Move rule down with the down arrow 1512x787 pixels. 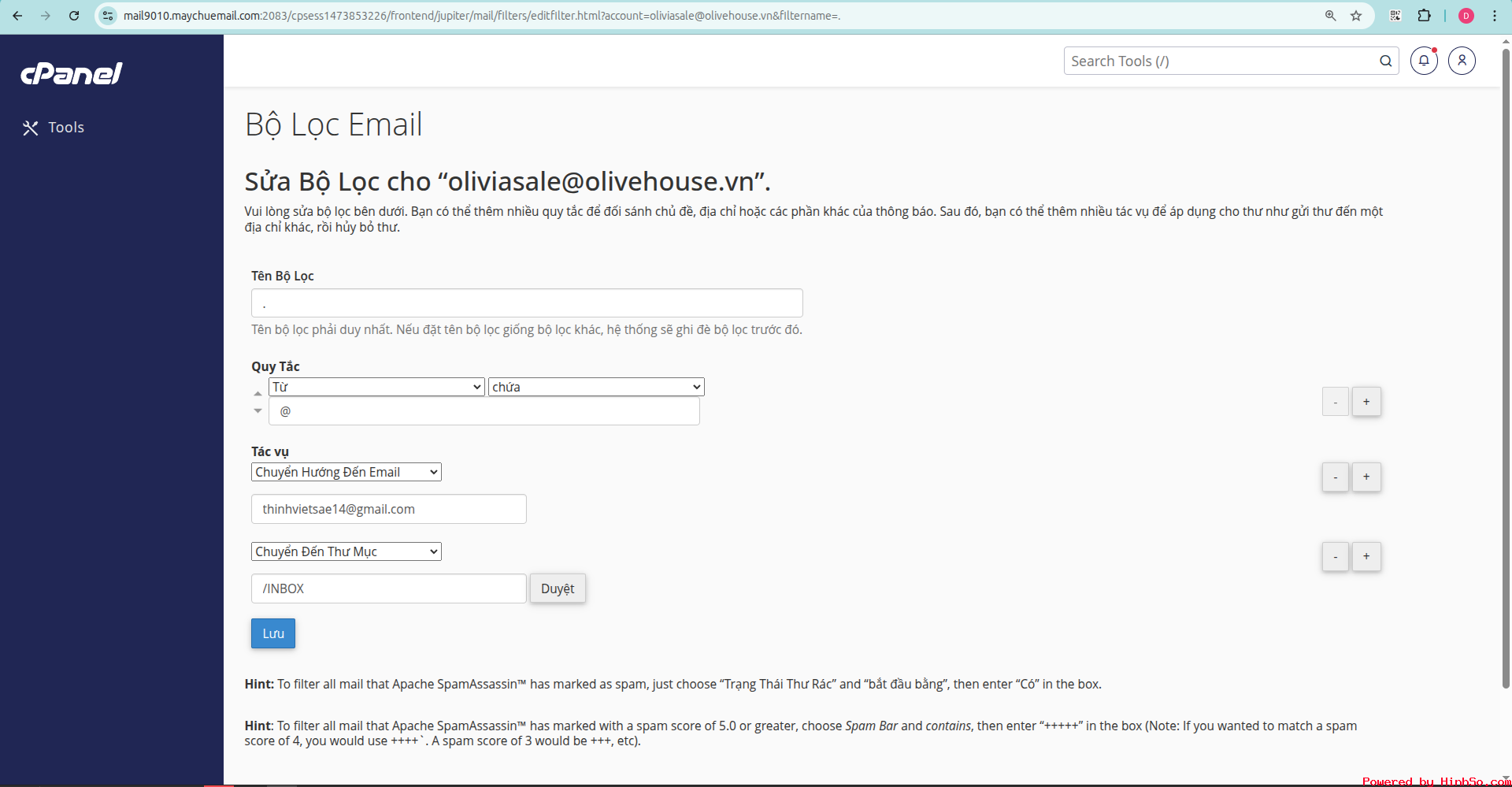pos(258,410)
